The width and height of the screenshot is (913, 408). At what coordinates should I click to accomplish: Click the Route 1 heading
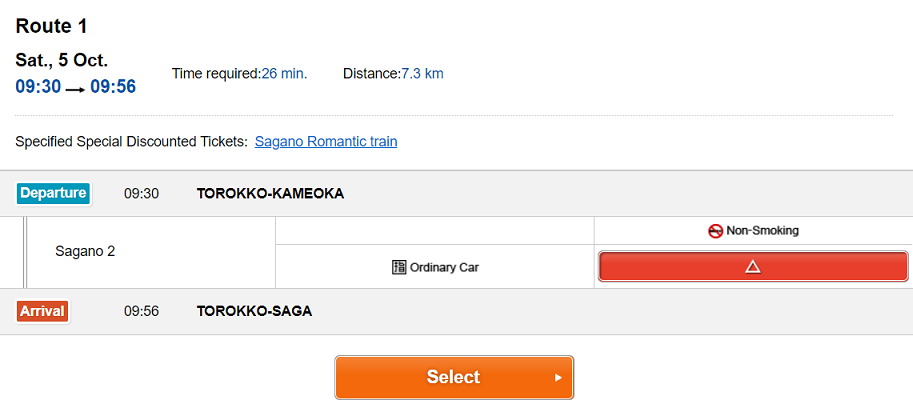point(51,25)
